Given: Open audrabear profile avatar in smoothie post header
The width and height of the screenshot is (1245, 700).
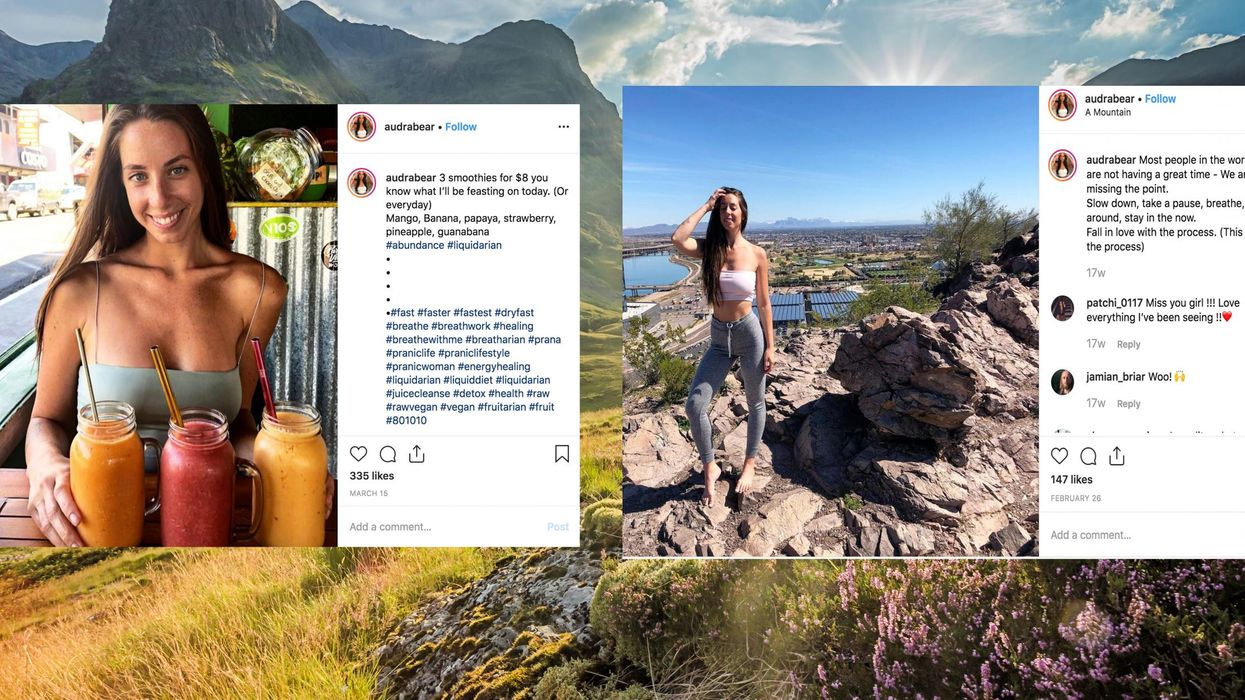Looking at the screenshot, I should click(361, 127).
